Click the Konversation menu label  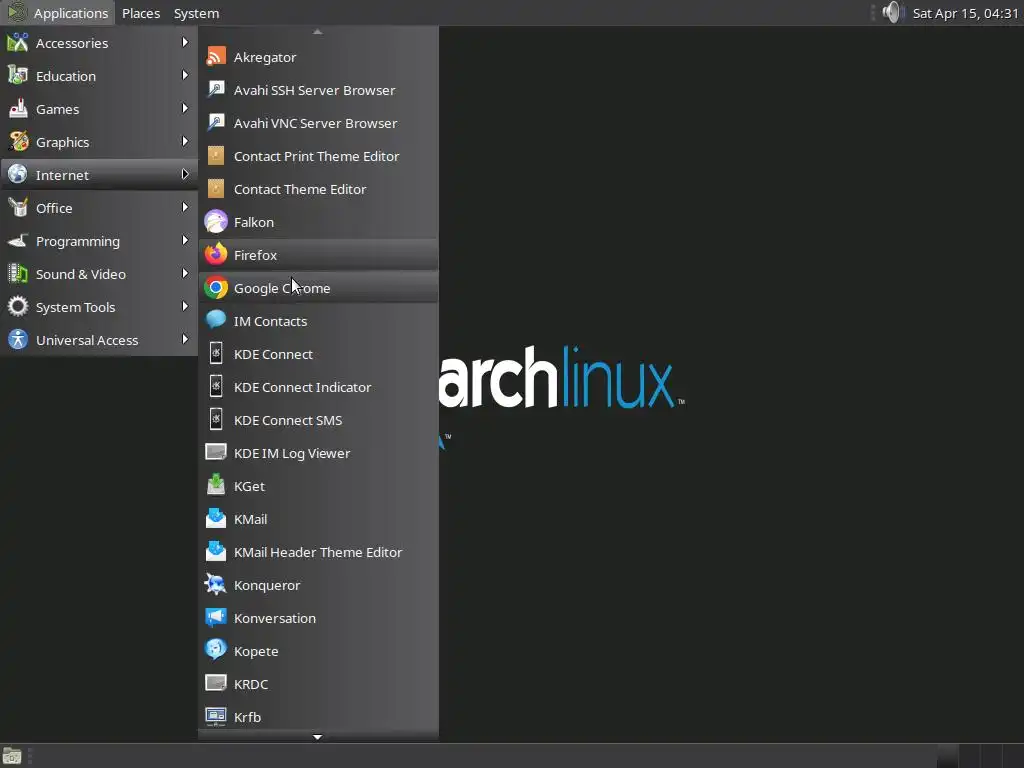[x=275, y=618]
